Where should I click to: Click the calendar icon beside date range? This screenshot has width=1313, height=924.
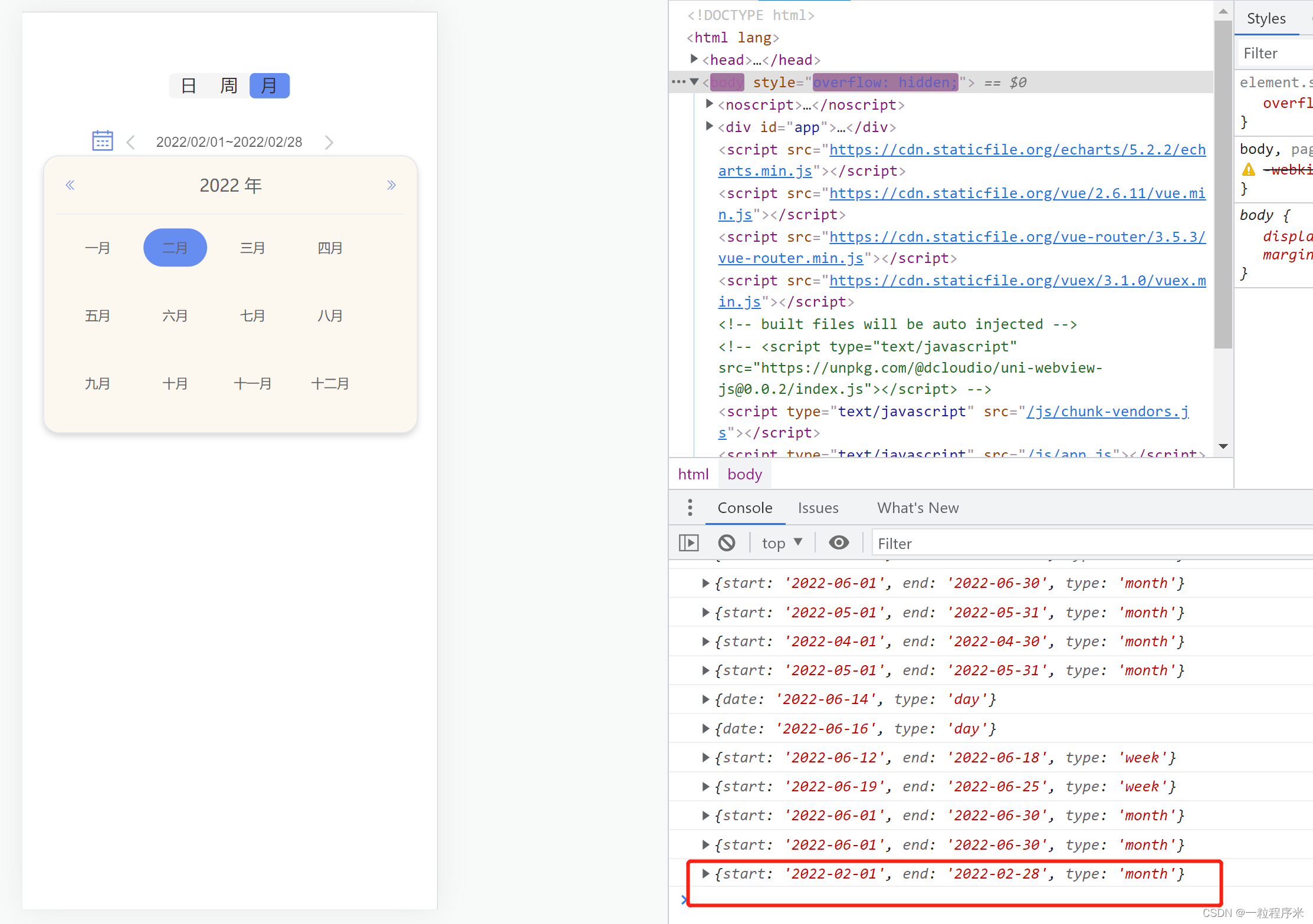click(x=103, y=141)
